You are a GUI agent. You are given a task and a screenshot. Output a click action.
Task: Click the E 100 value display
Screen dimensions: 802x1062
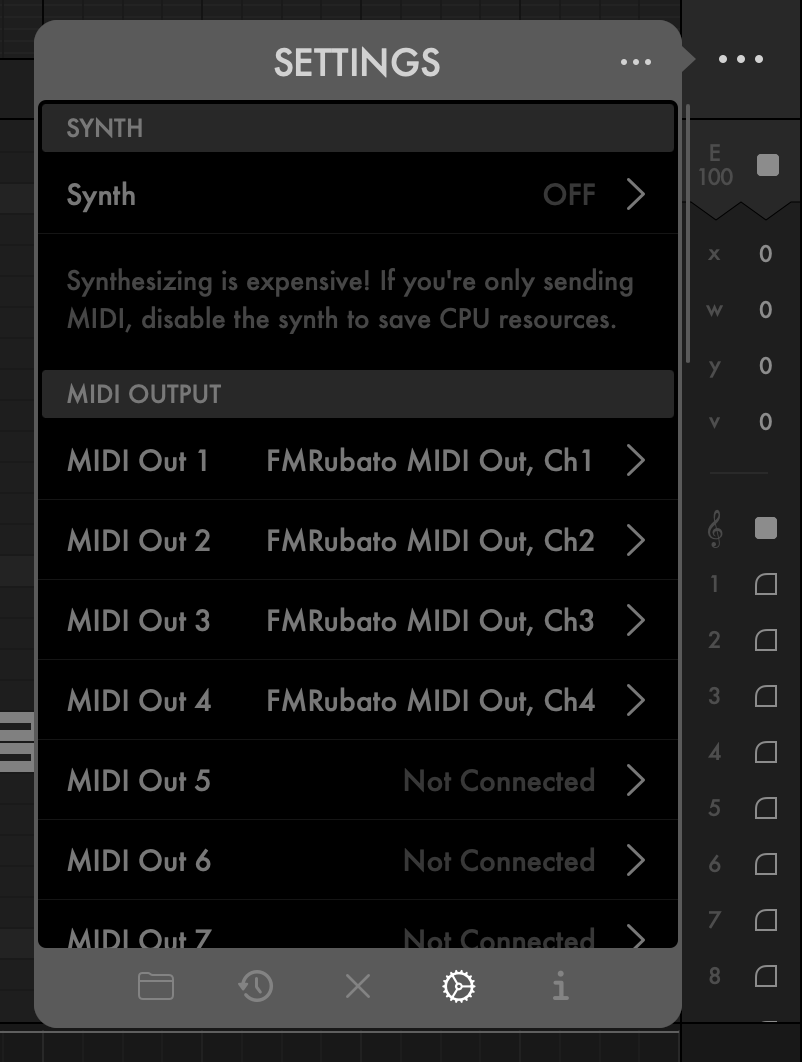coord(715,166)
